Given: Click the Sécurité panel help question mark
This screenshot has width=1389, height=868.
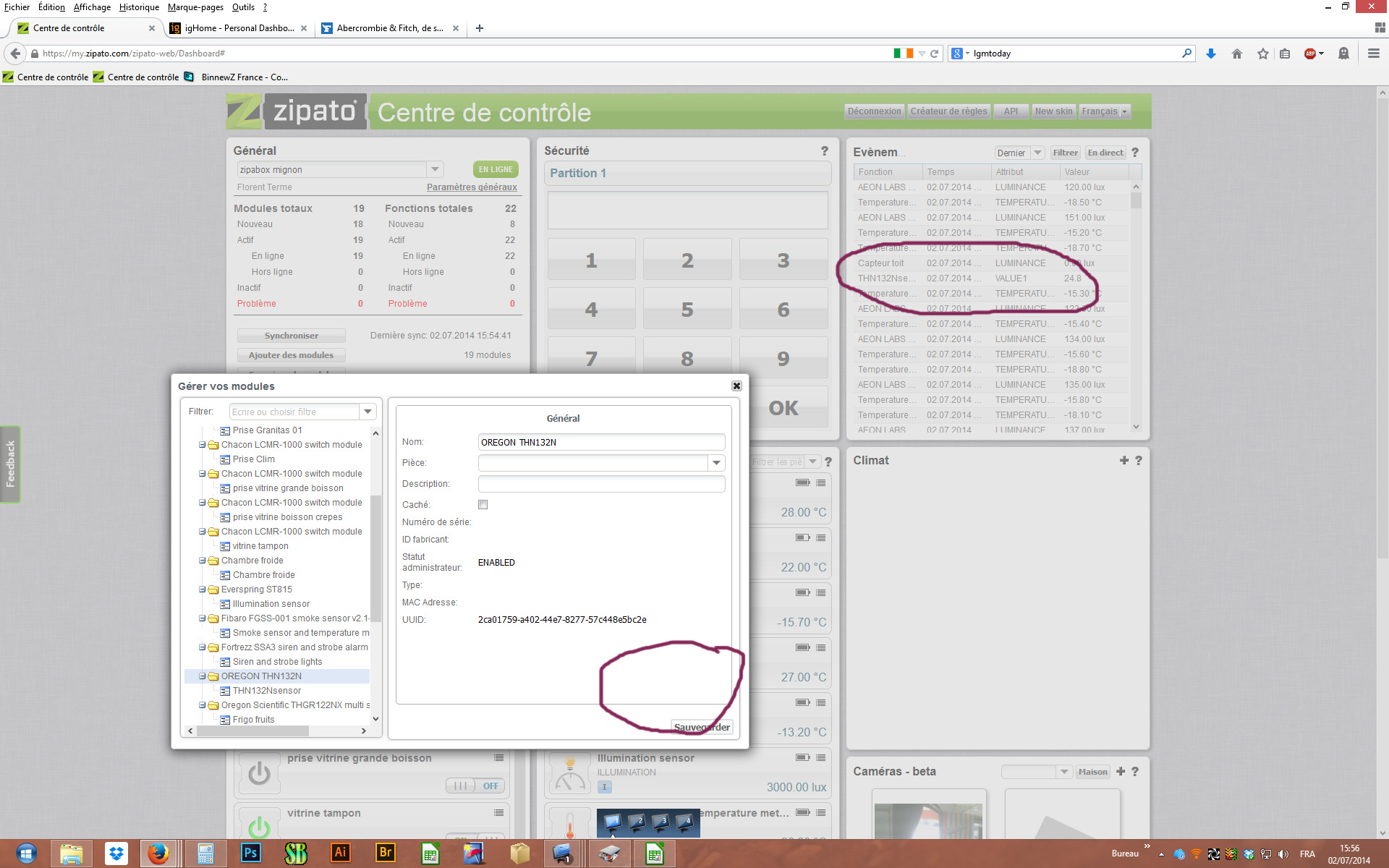Looking at the screenshot, I should pos(824,150).
